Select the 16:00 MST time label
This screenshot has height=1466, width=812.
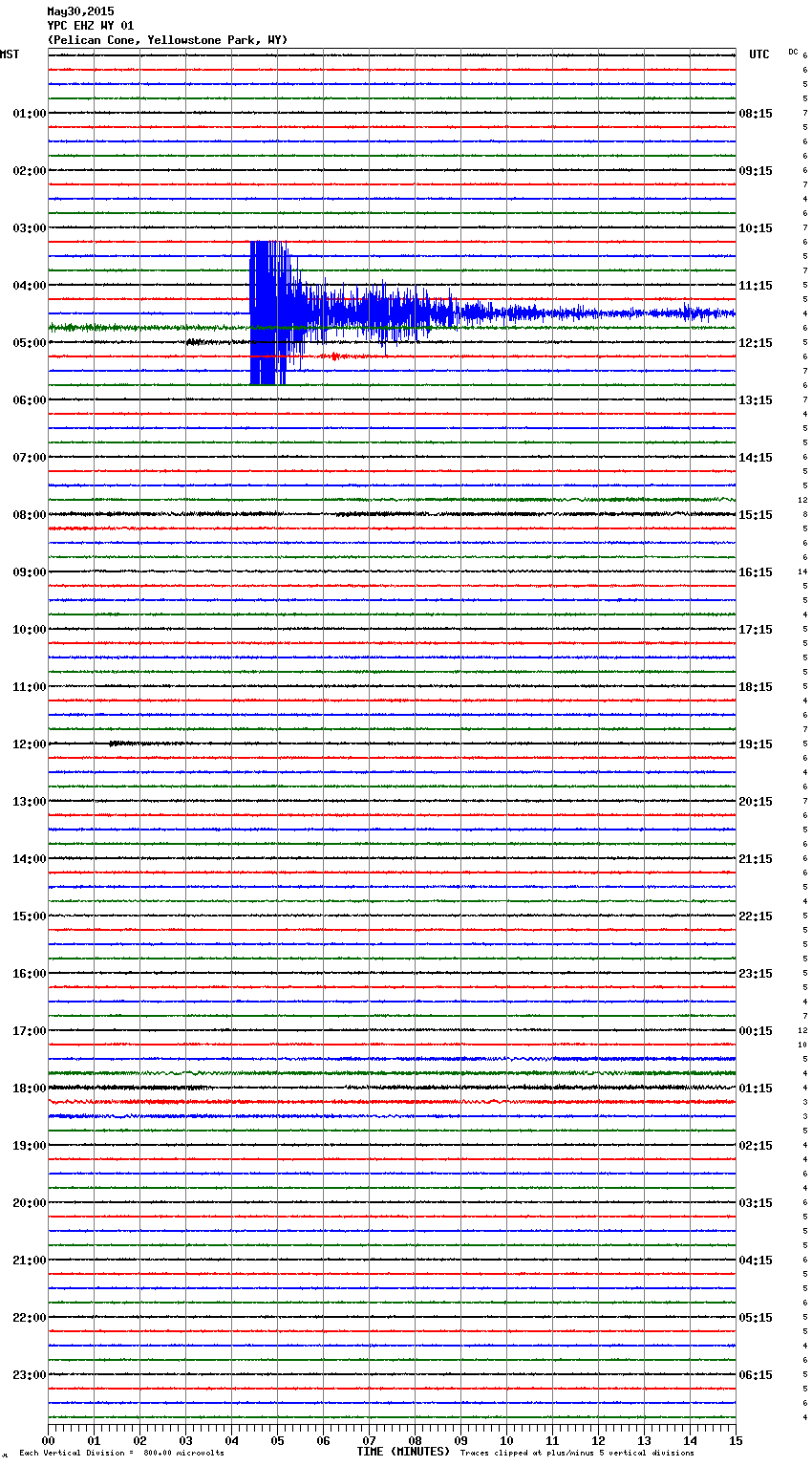click(30, 974)
